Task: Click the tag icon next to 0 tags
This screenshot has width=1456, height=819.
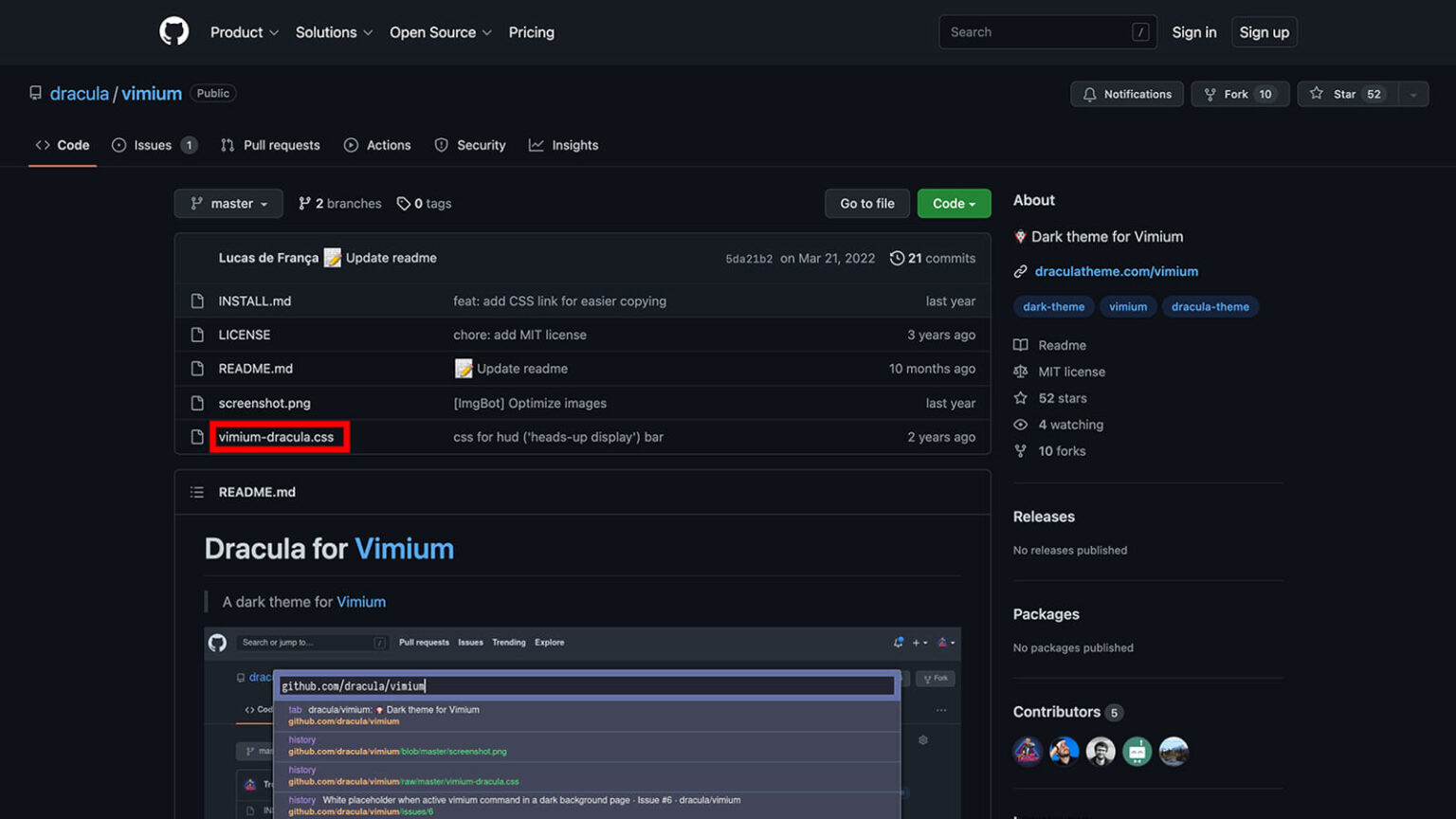Action: coord(406,203)
